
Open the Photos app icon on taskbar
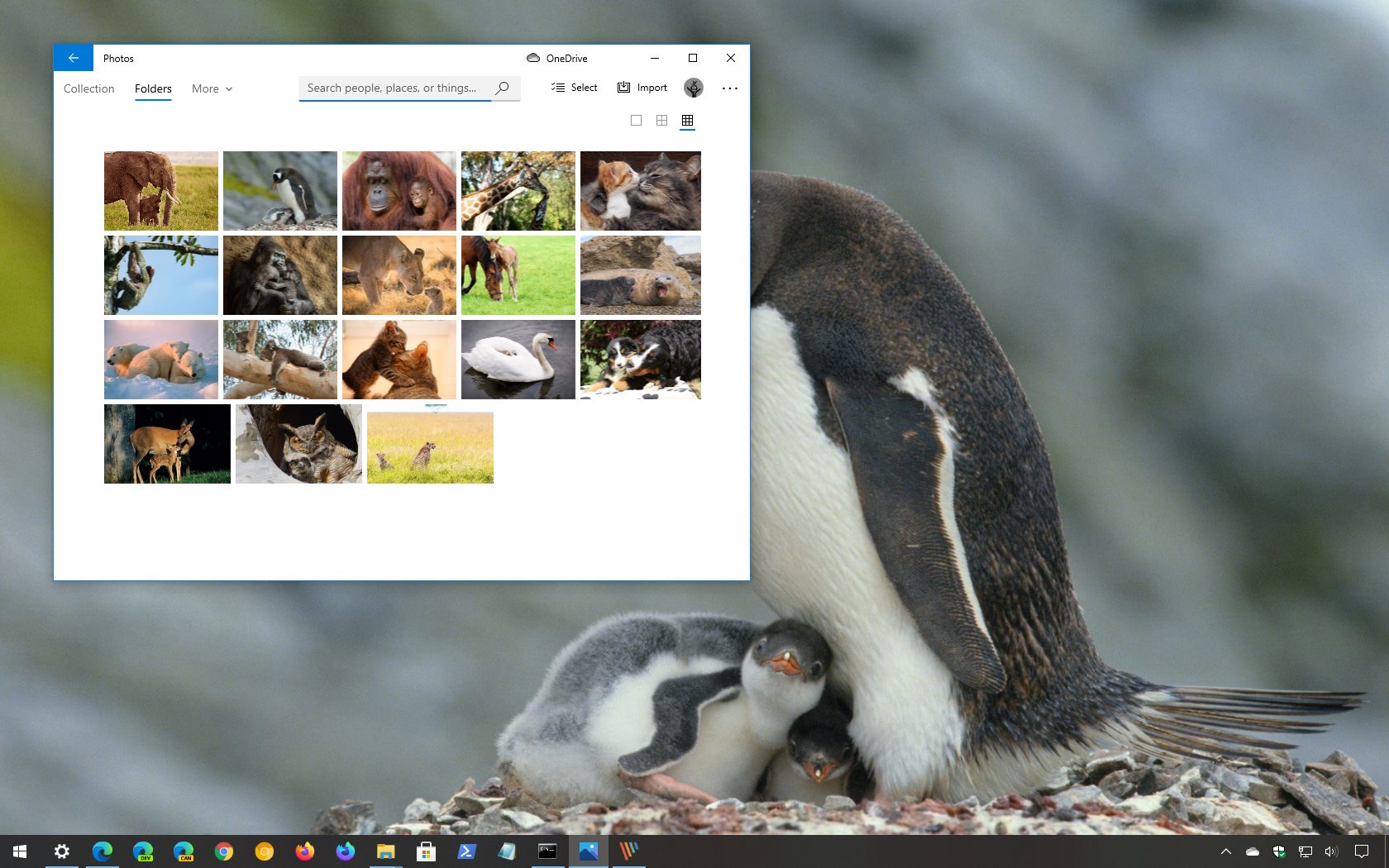pos(588,851)
